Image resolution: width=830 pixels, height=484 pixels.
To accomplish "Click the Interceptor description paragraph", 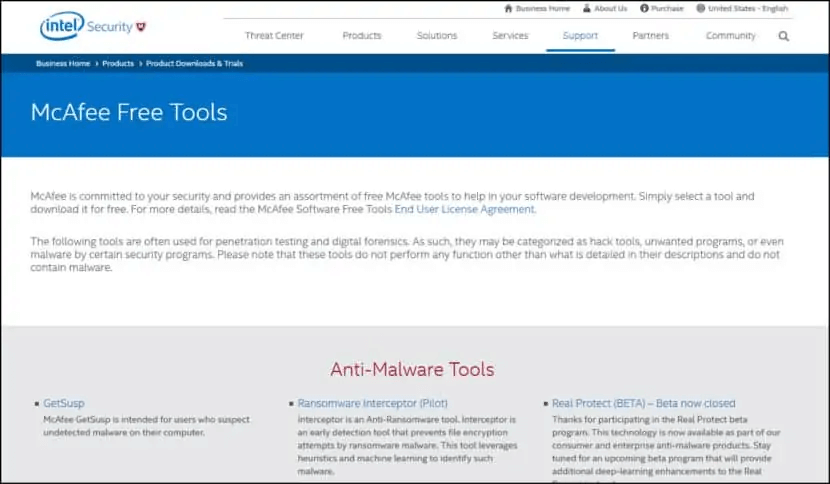I will pos(407,445).
